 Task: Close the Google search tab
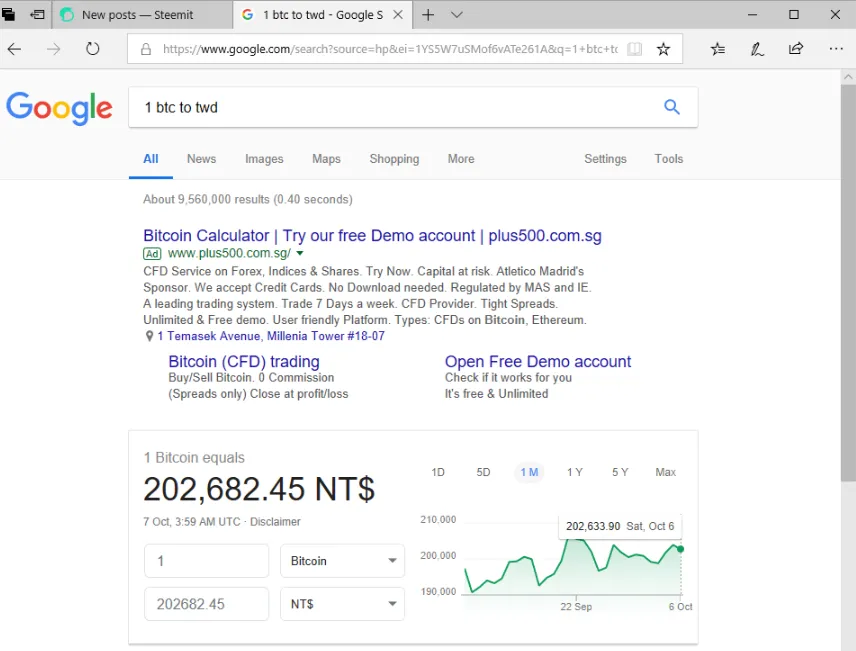tap(398, 15)
